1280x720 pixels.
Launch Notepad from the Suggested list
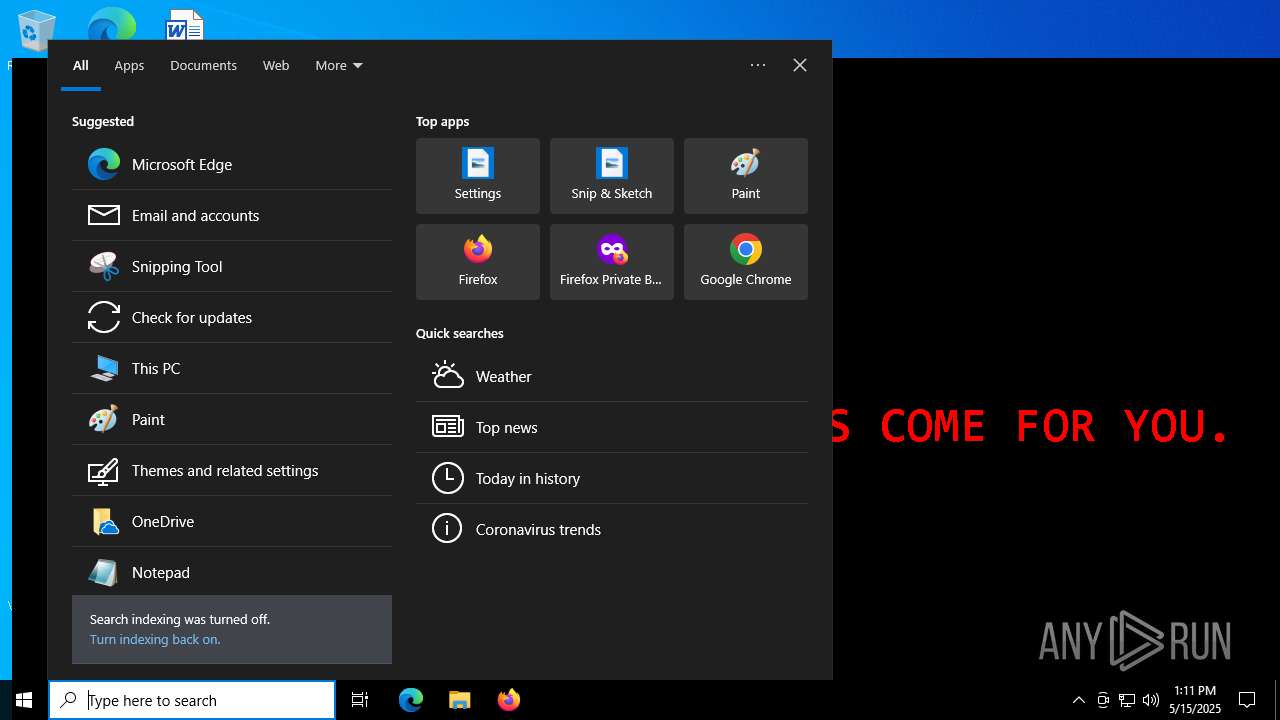coord(232,573)
